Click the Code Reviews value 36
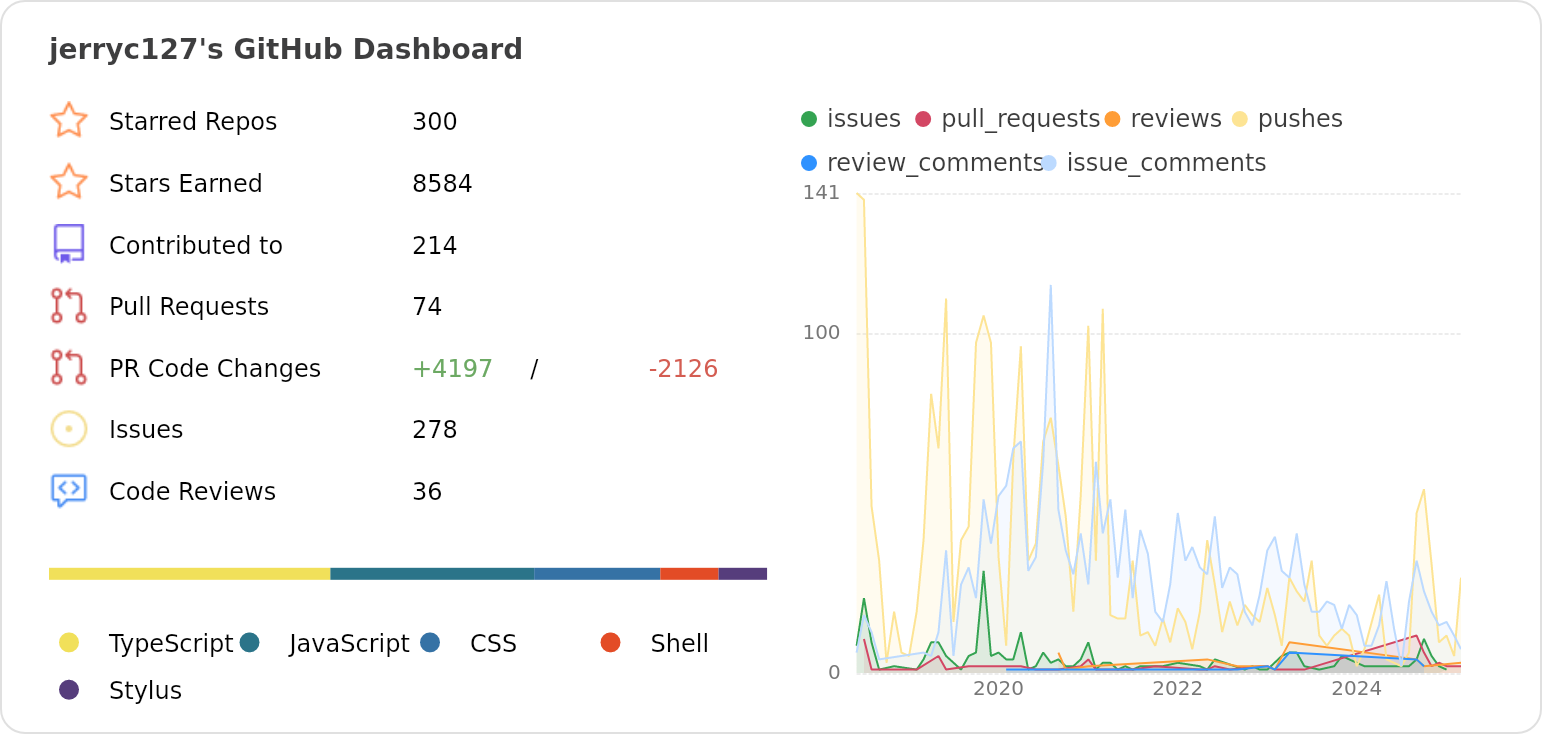 tap(427, 492)
